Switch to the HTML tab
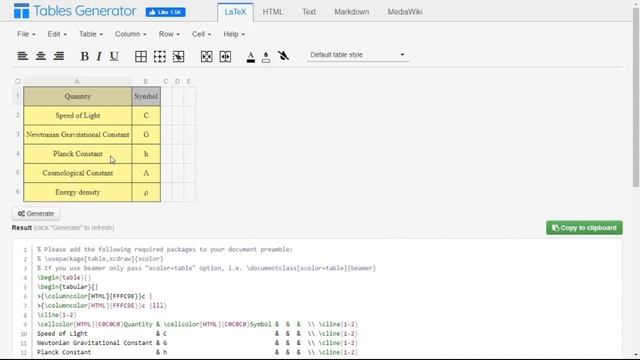The width and height of the screenshot is (640, 360). tap(273, 12)
